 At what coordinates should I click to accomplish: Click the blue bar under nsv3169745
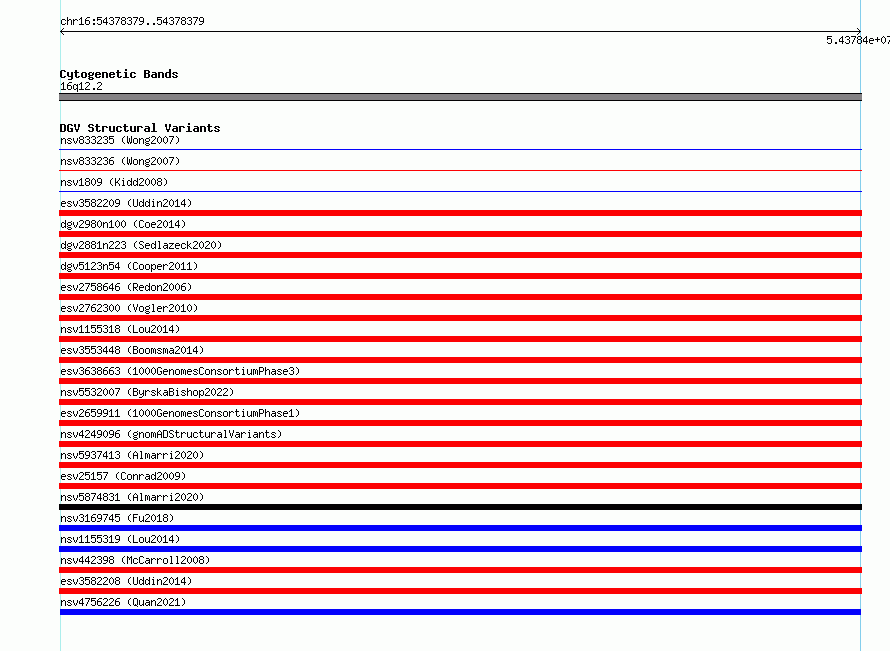[460, 528]
